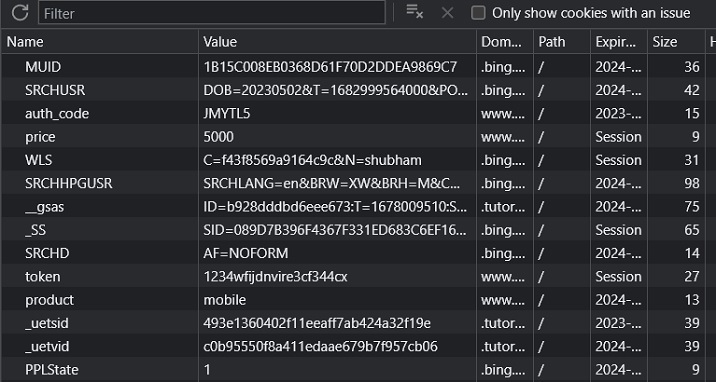
Task: Select the auth_code cookie row
Action: 358,113
